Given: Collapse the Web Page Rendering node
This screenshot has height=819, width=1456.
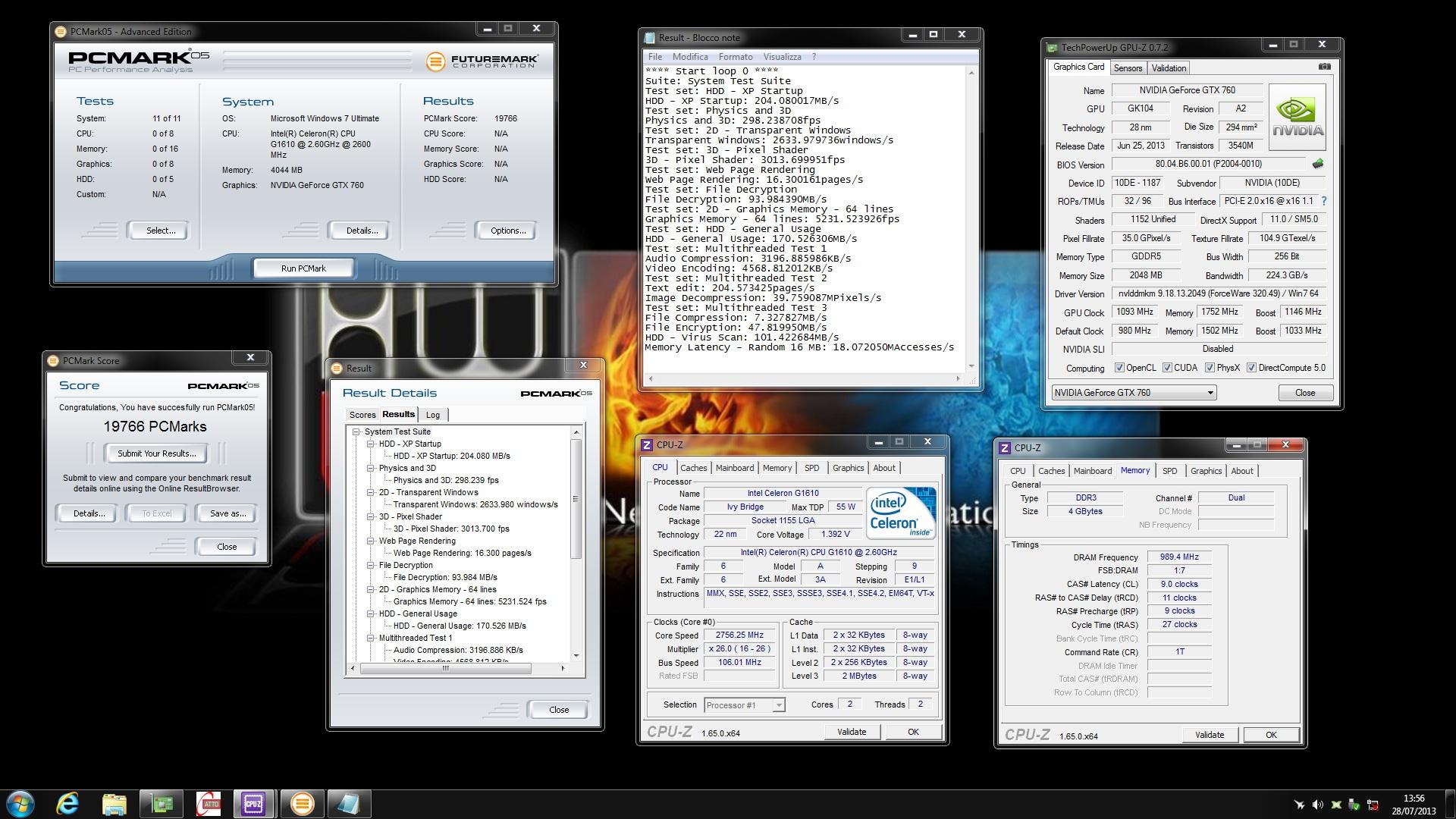Looking at the screenshot, I should pos(371,541).
